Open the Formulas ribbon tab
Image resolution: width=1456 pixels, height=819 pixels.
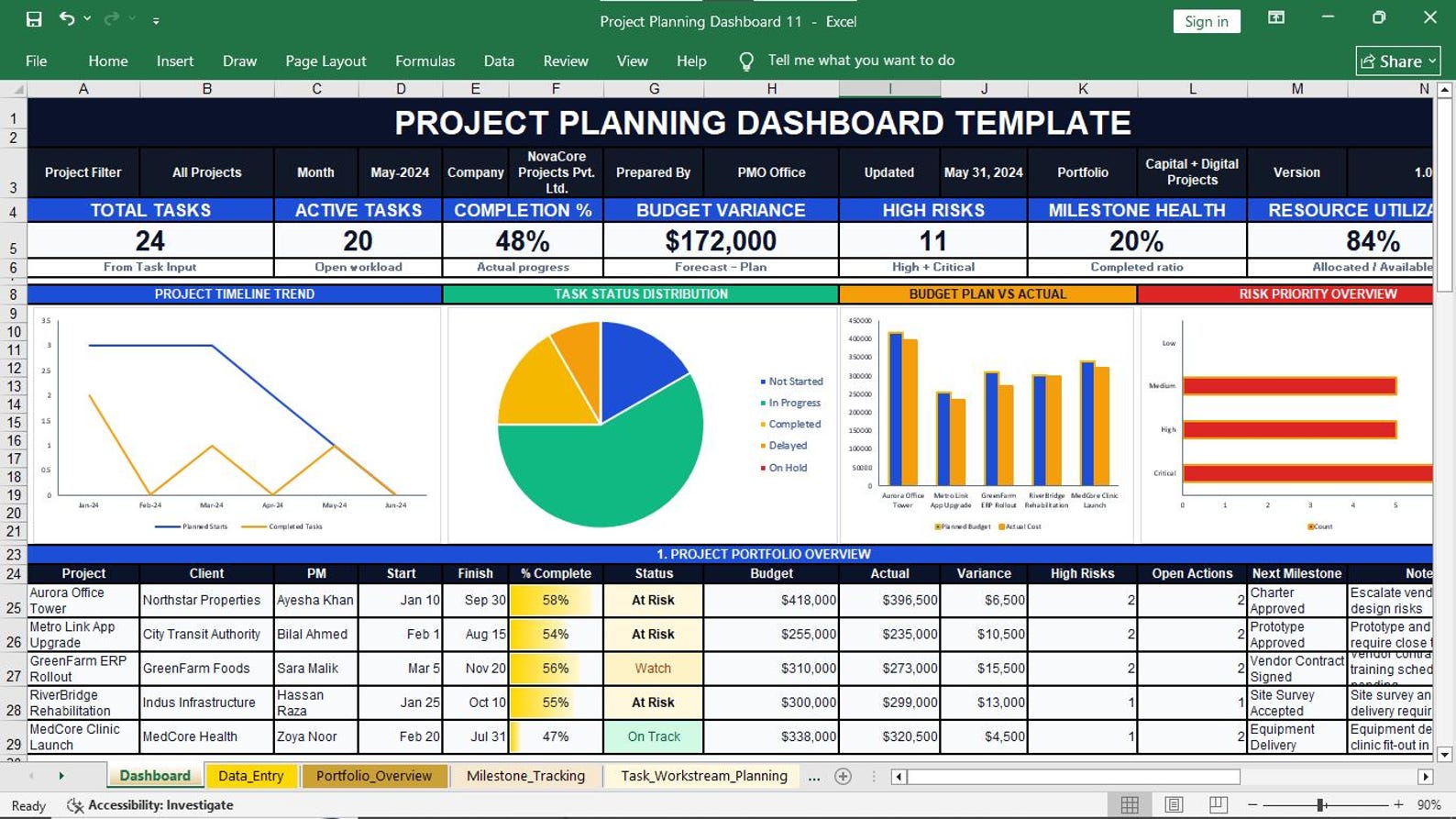[425, 61]
